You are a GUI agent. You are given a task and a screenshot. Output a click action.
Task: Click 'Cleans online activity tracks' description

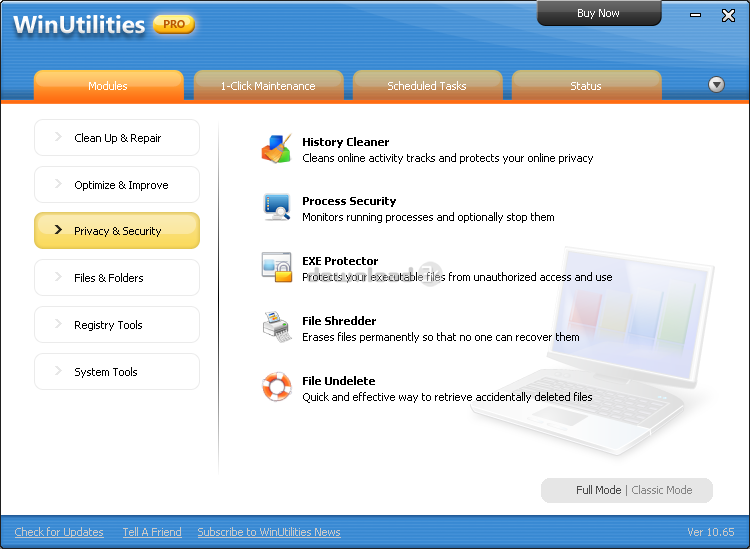click(448, 158)
